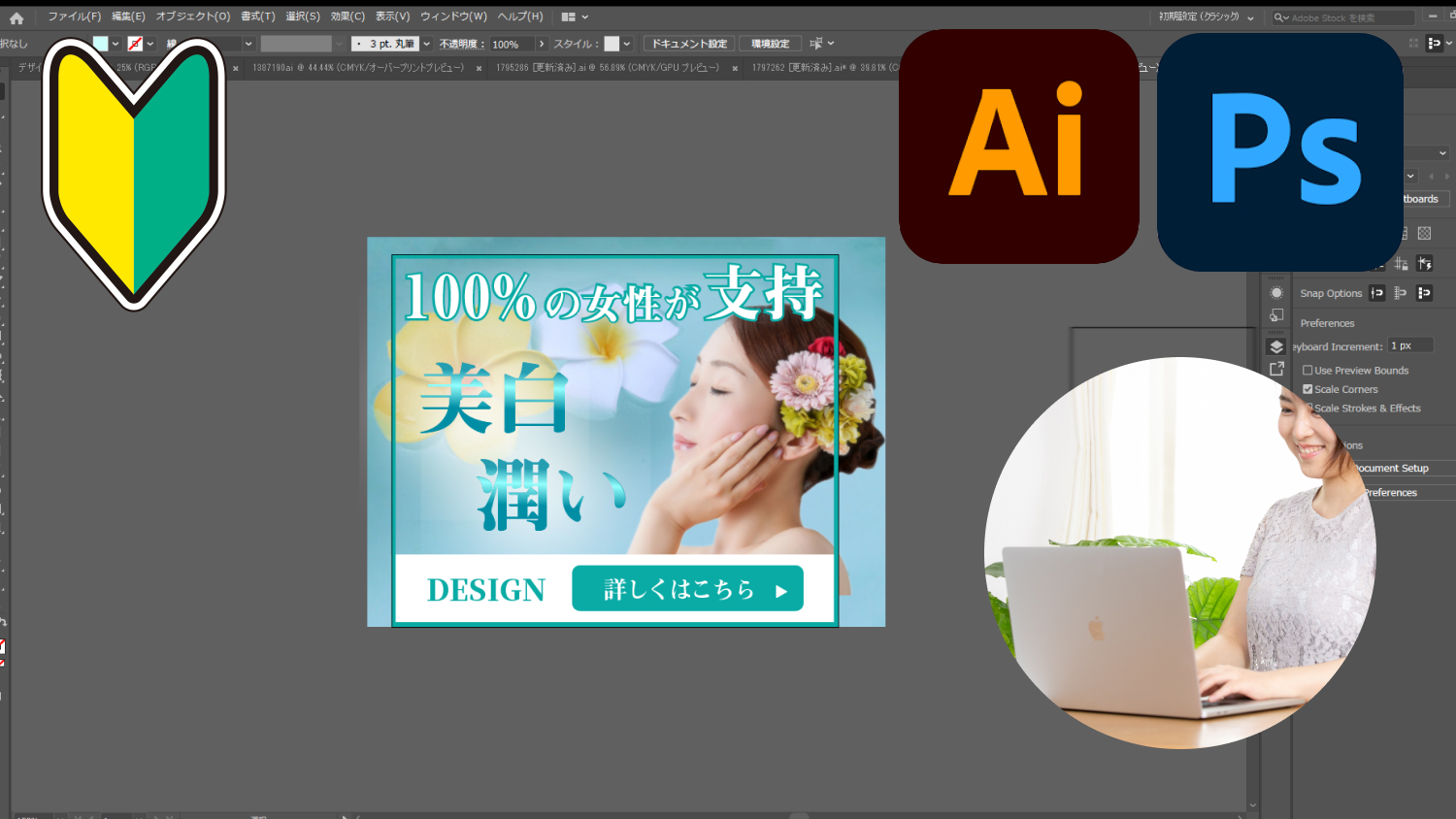The width and height of the screenshot is (1456, 819).
Task: Open the stroke weight dropdown
Action: [248, 44]
